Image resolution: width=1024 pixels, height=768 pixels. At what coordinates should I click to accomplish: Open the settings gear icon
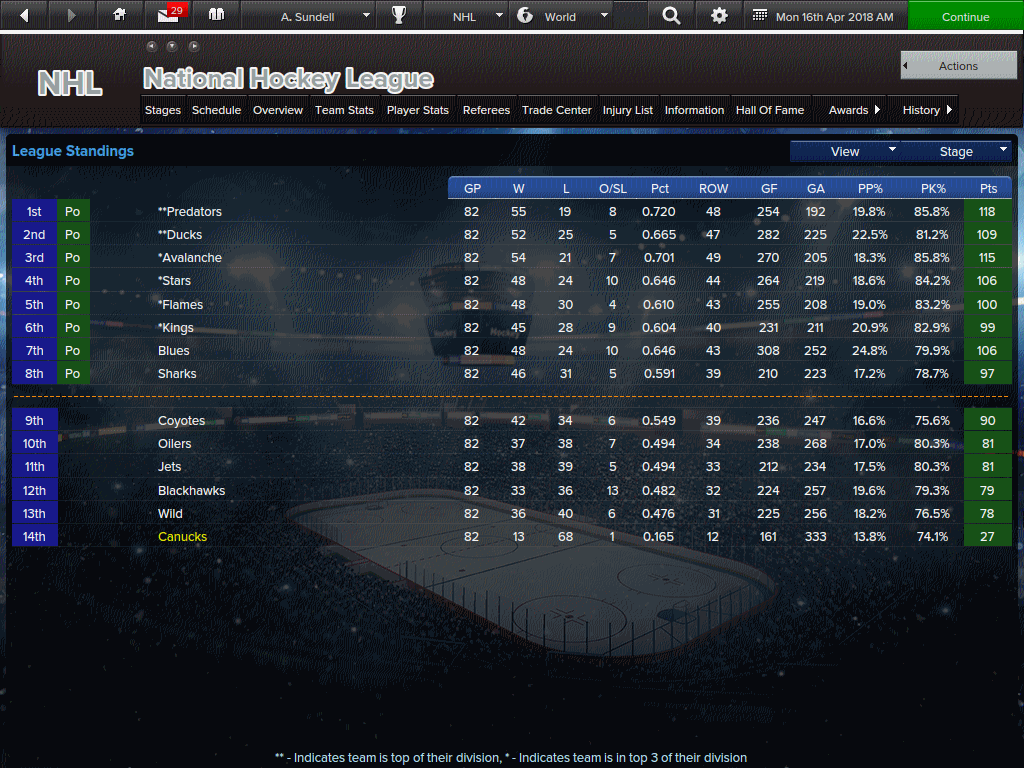click(719, 15)
